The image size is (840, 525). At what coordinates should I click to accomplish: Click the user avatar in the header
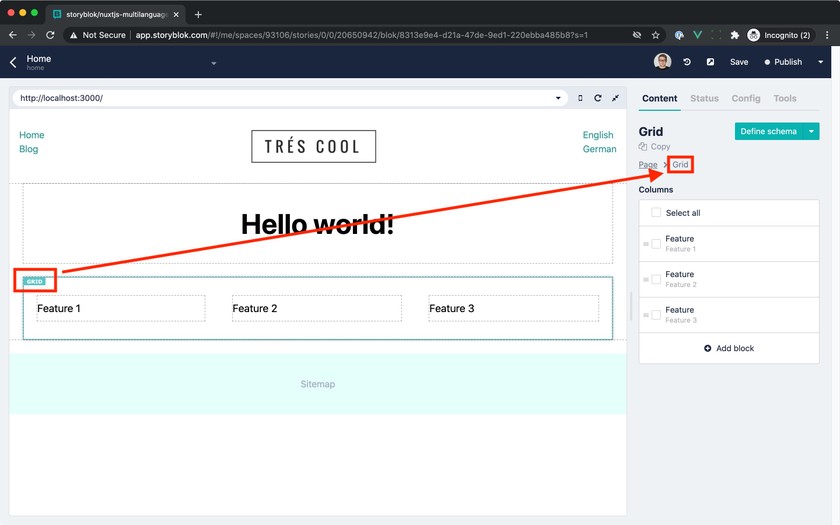(663, 62)
